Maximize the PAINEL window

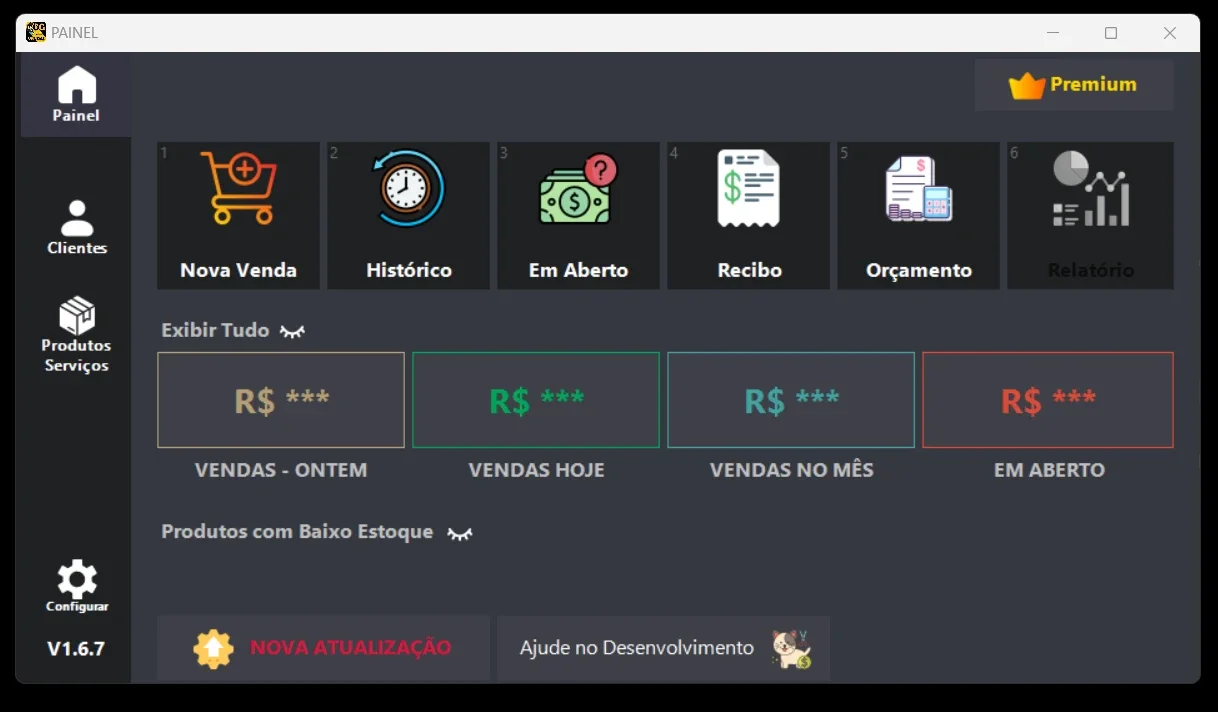pyautogui.click(x=1111, y=33)
